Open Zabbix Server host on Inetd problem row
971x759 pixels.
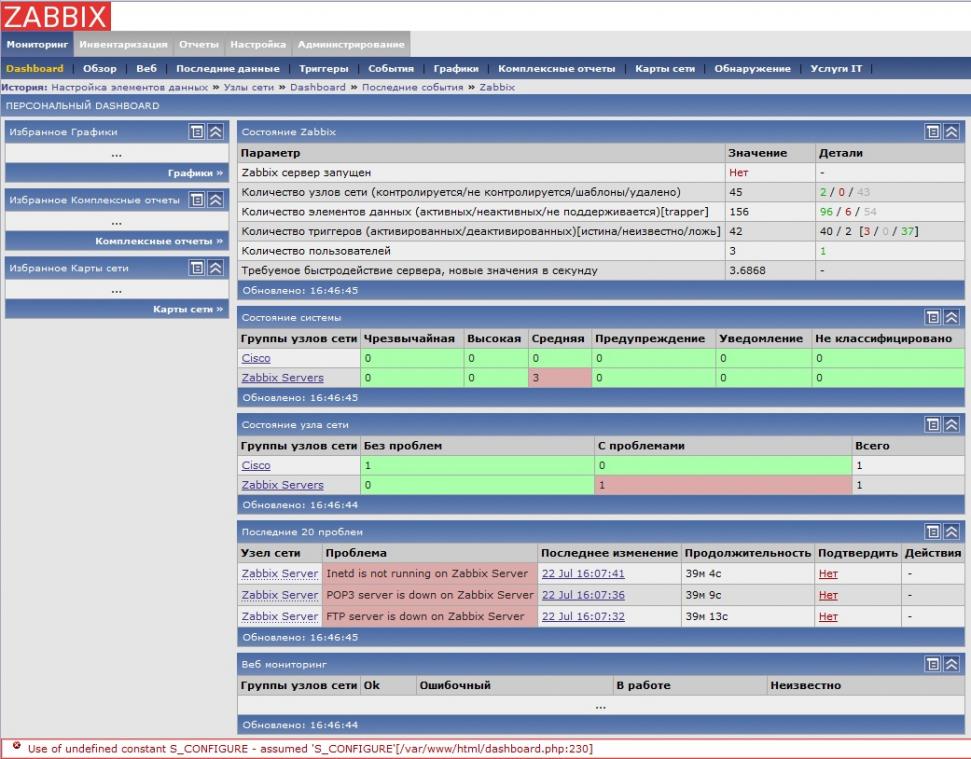click(x=279, y=573)
